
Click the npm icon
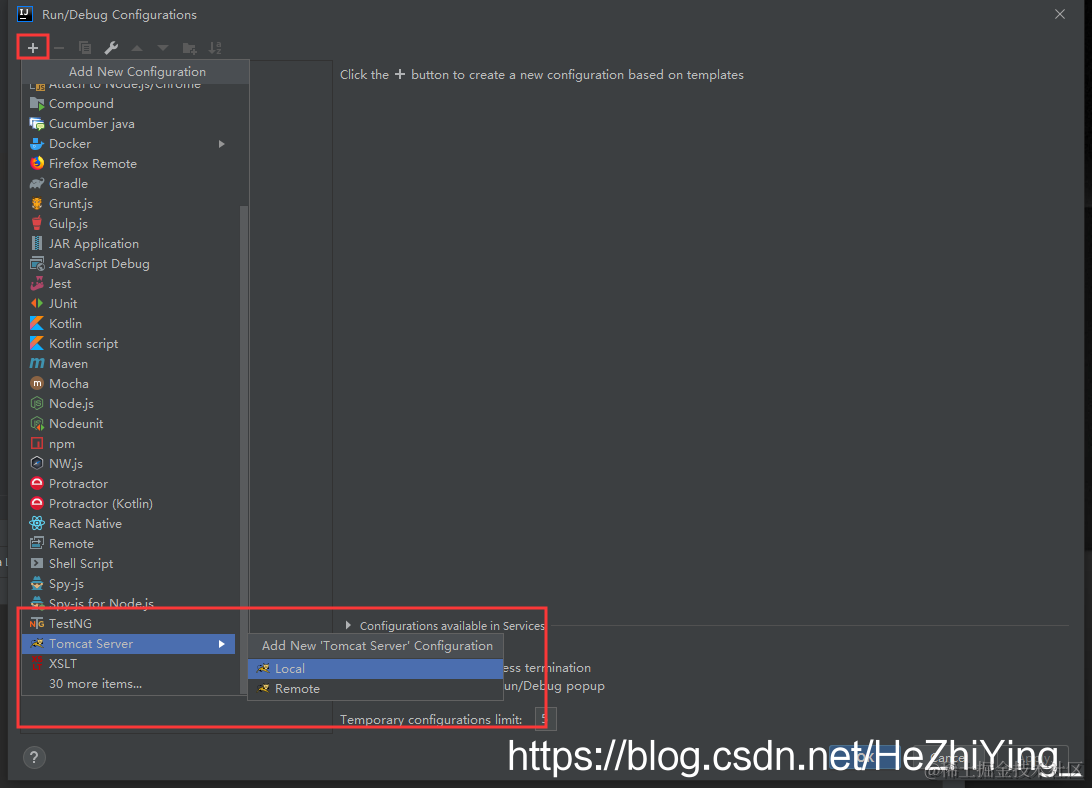[37, 444]
